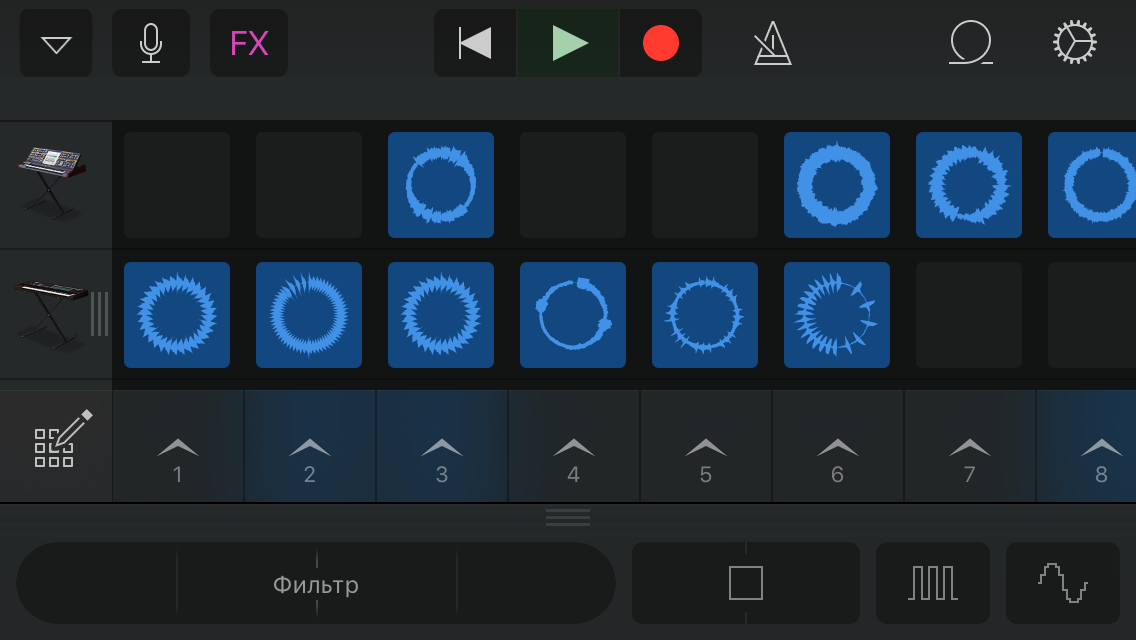Screen dimensions: 1136x640
Task: Open song settings gear icon
Action: pyautogui.click(x=1075, y=44)
